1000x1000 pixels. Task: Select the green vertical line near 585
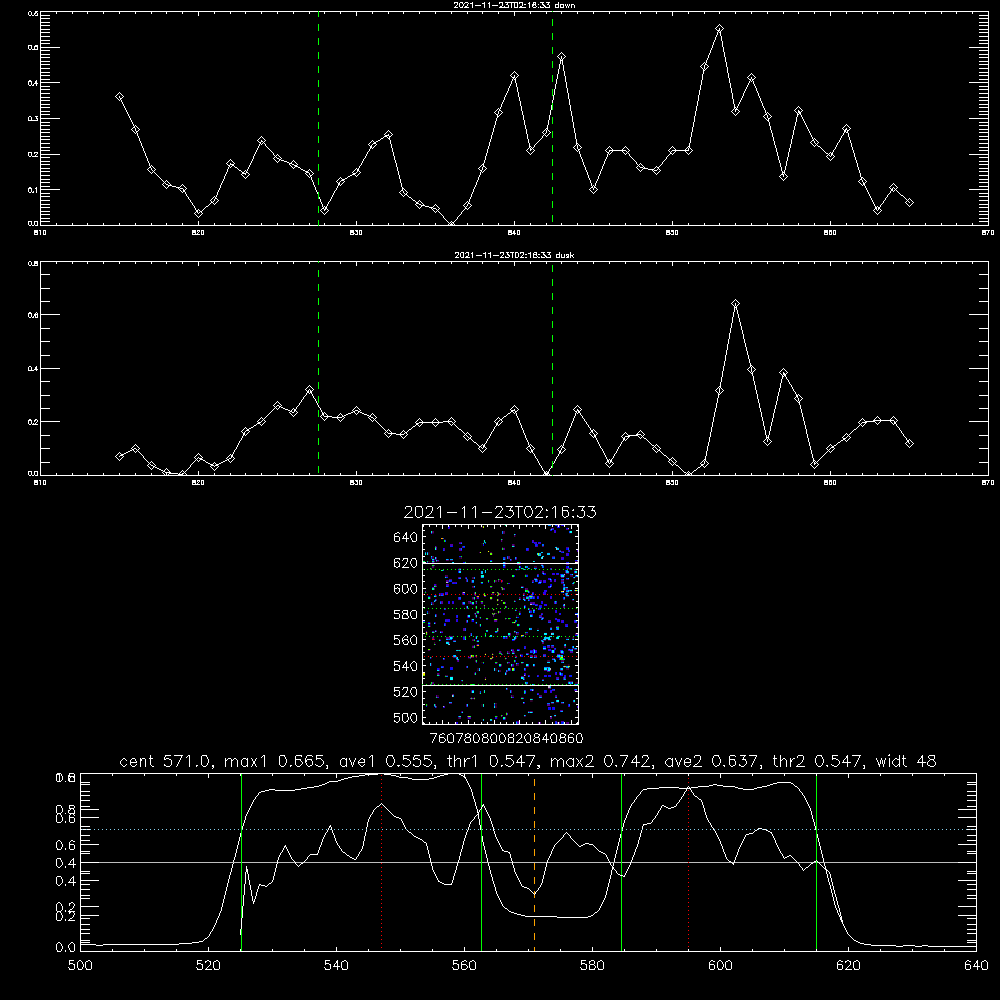click(621, 862)
